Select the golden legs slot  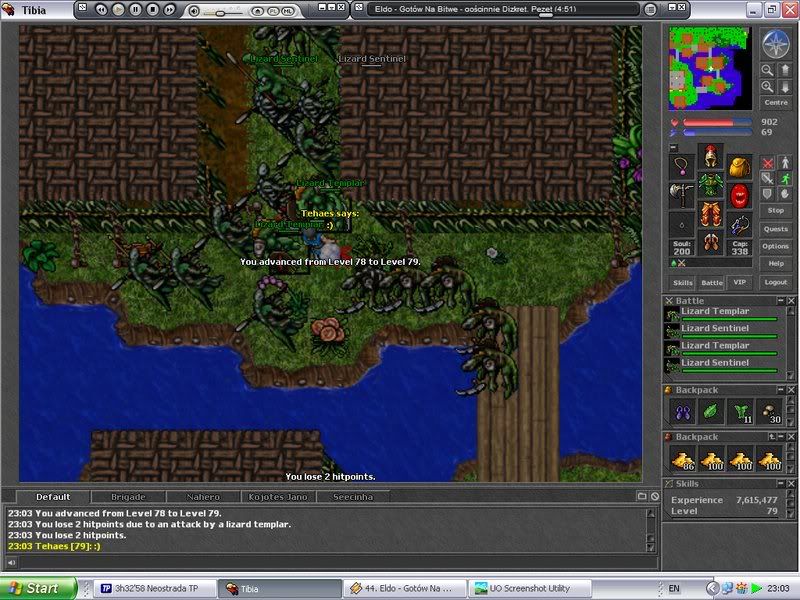coord(710,214)
